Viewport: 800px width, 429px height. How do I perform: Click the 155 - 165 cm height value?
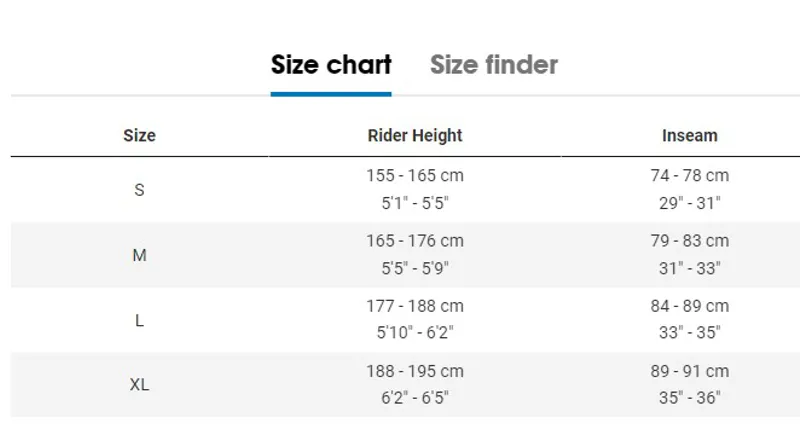pyautogui.click(x=415, y=176)
